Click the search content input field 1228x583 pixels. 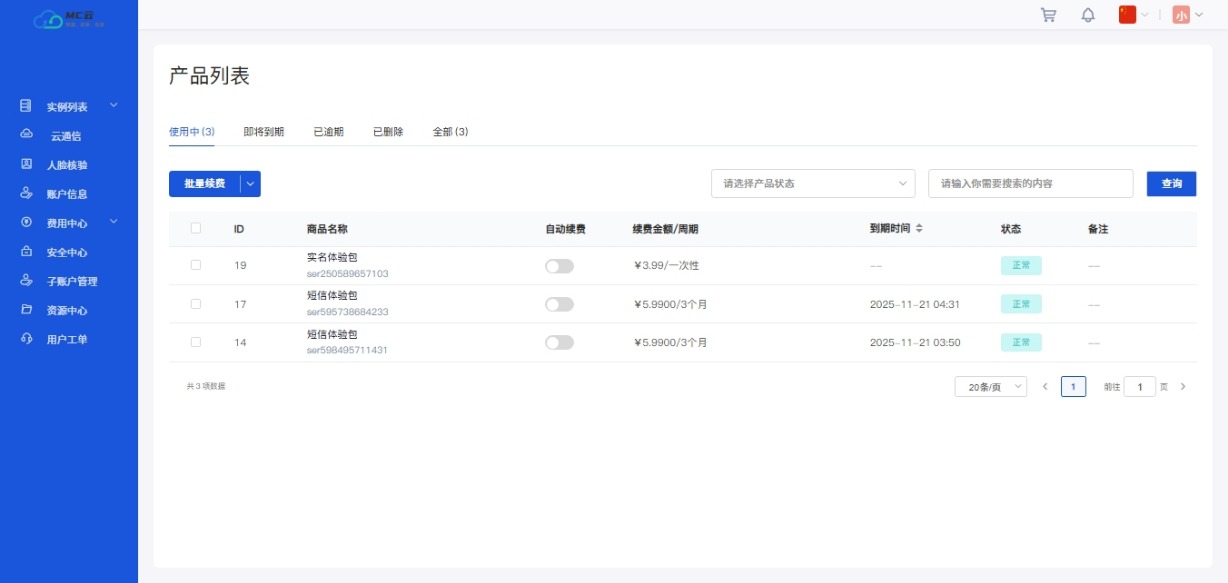pos(1030,184)
